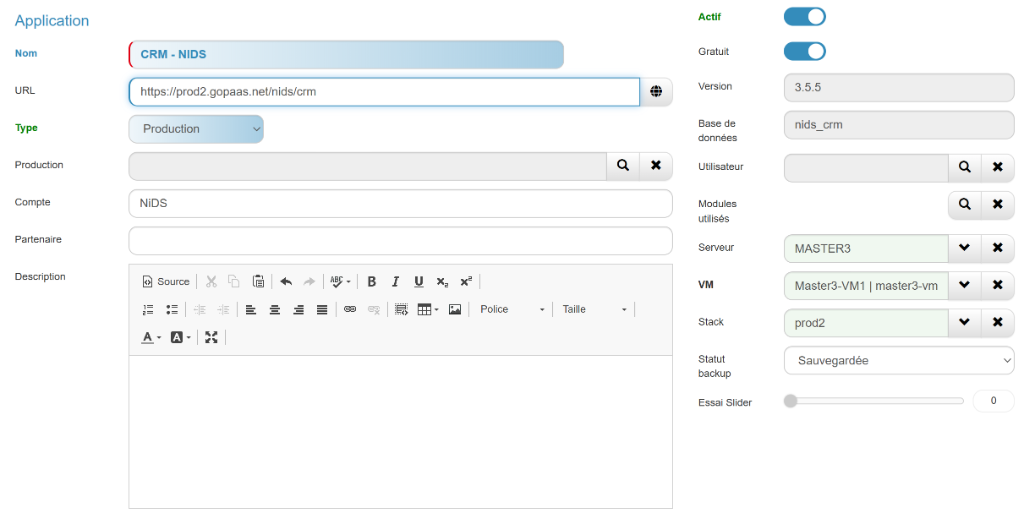Maximize the Description editor
The image size is (1024, 517).
click(x=211, y=338)
